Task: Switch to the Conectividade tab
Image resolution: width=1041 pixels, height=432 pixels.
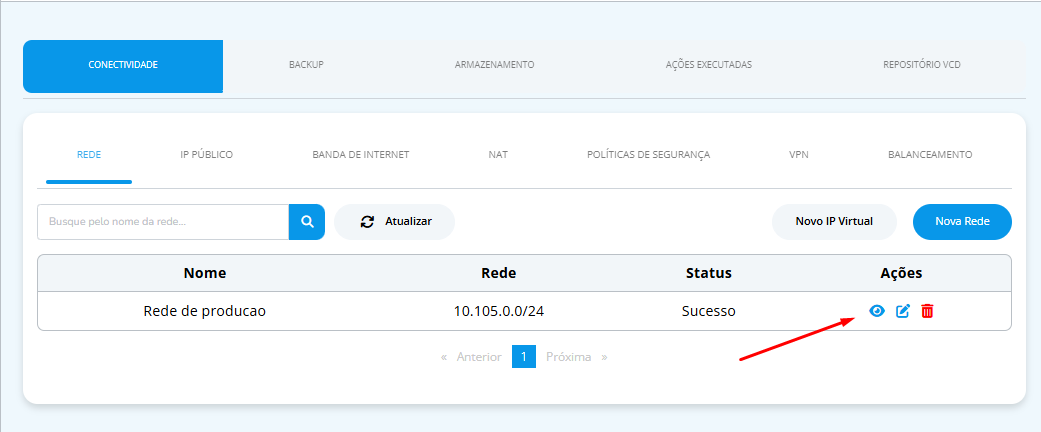Action: 123,66
